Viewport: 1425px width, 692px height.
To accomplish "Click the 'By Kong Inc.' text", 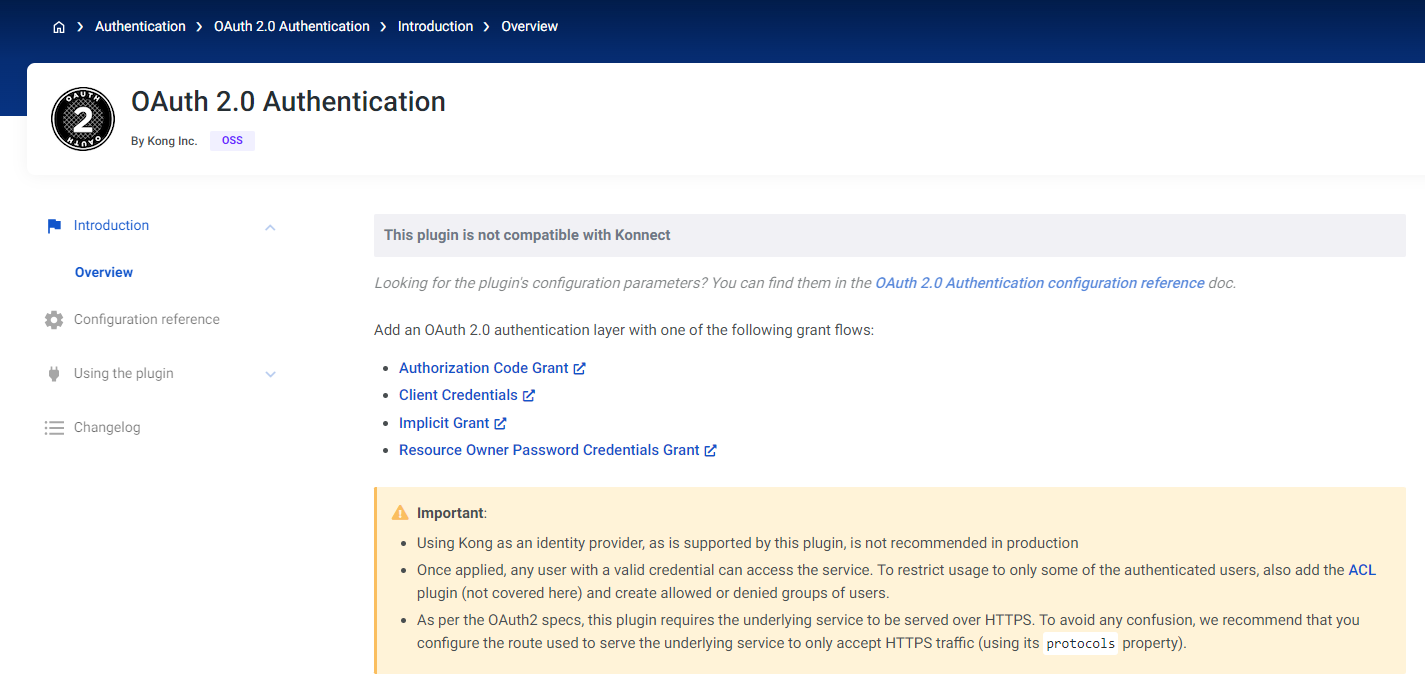I will tap(164, 141).
